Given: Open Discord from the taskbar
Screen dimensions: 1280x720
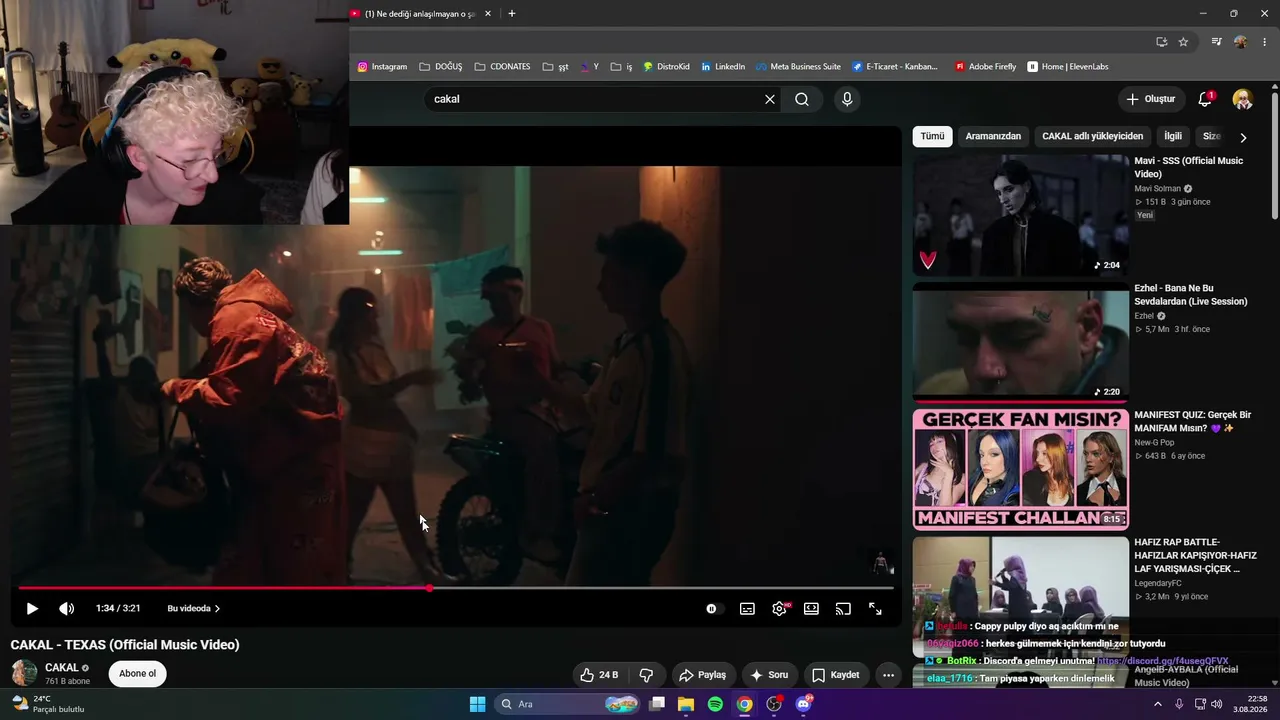Looking at the screenshot, I should (x=803, y=704).
